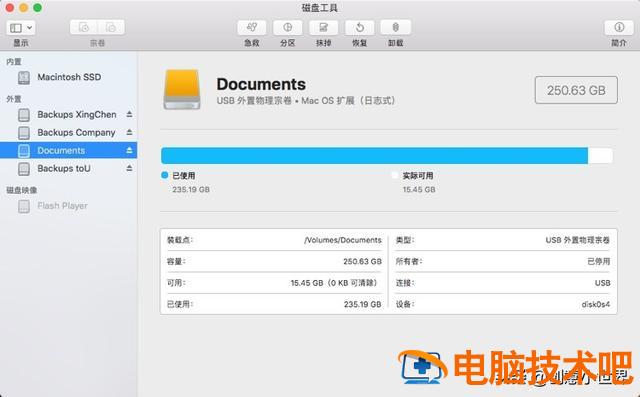
Task: Eject the Backups Company volume
Action: (129, 132)
